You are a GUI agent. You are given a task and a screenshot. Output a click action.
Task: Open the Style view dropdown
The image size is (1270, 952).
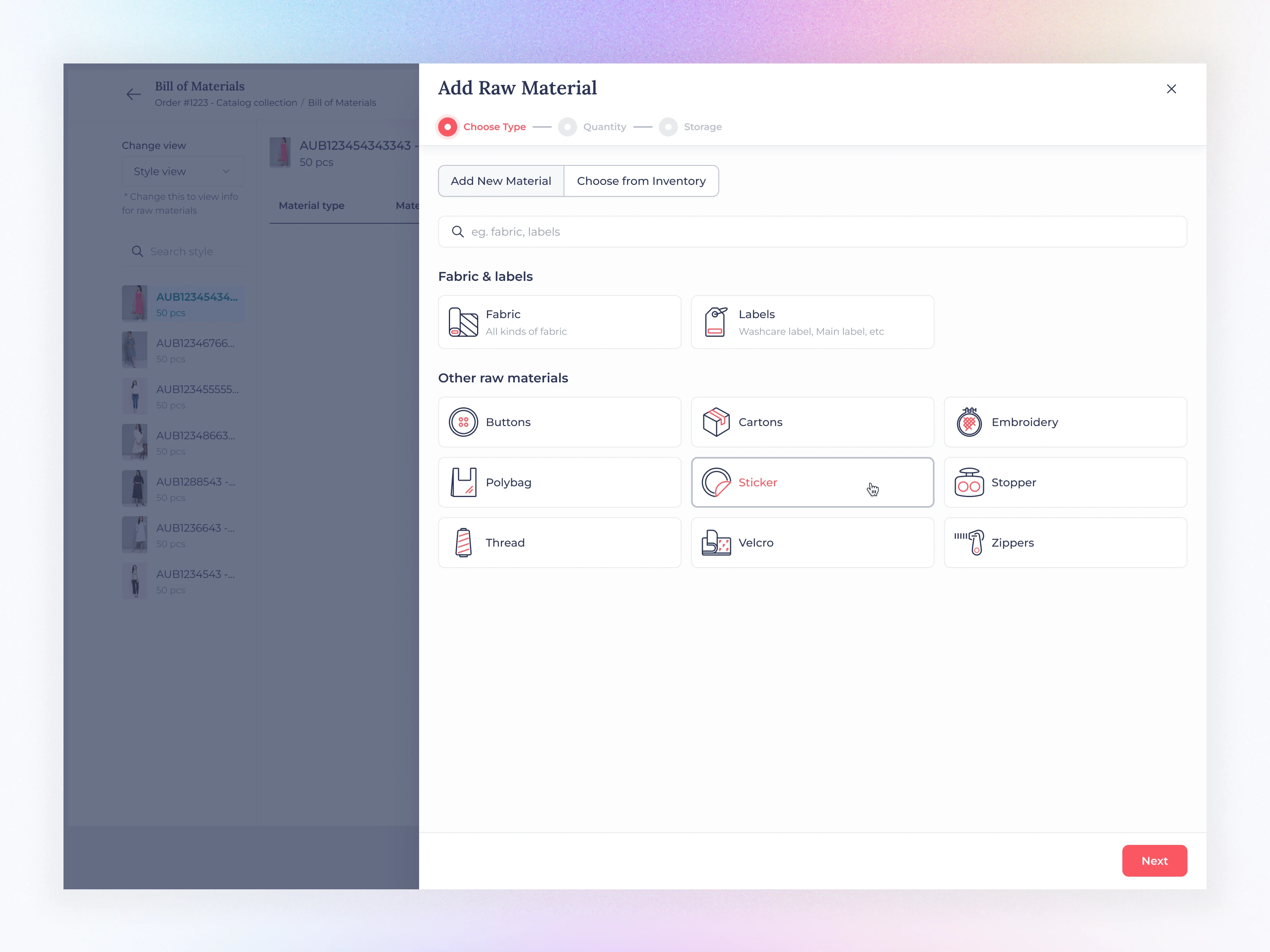coord(183,172)
